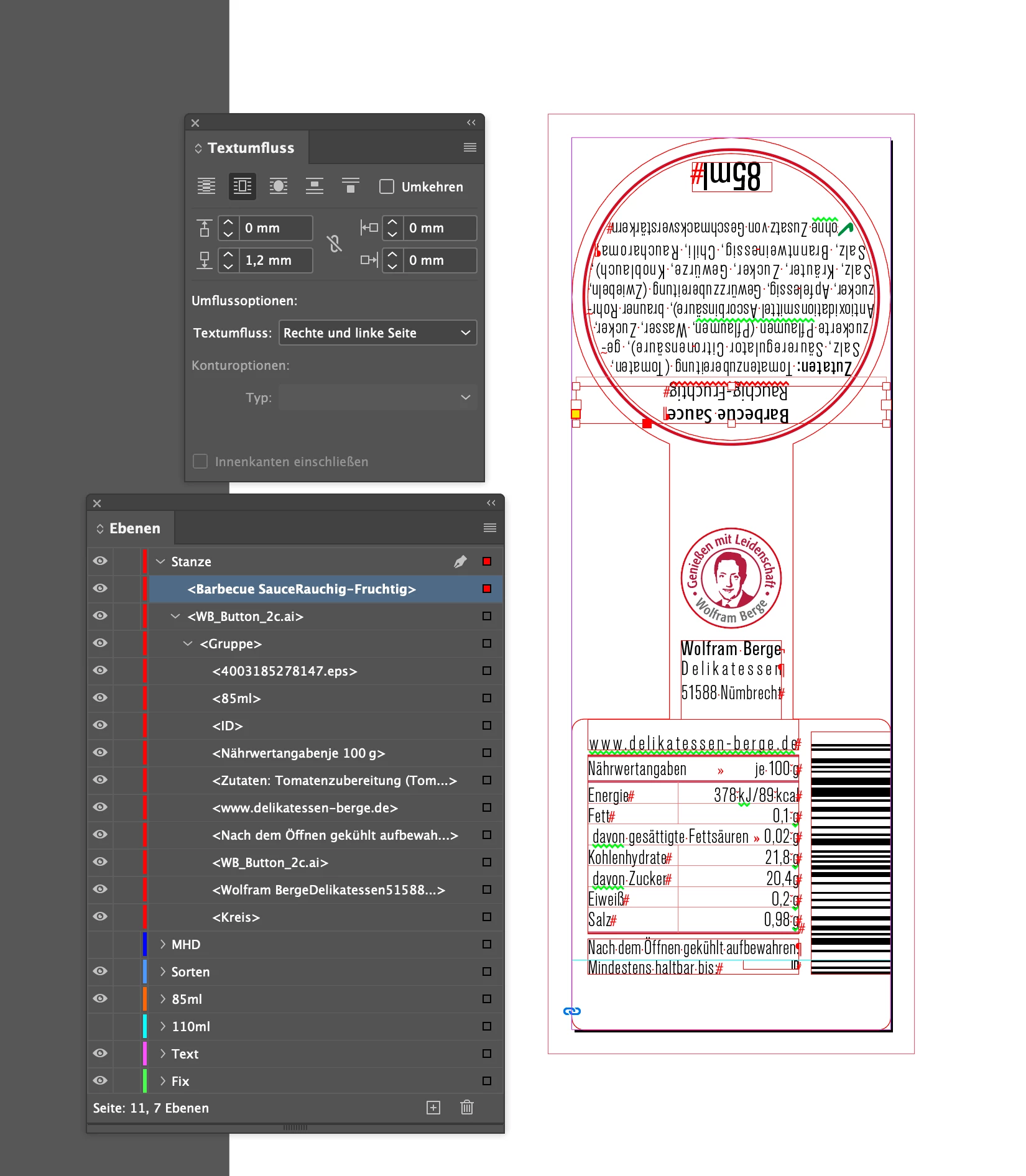Click the Ebenen panel tab
This screenshot has width=1026, height=1176.
(131, 528)
